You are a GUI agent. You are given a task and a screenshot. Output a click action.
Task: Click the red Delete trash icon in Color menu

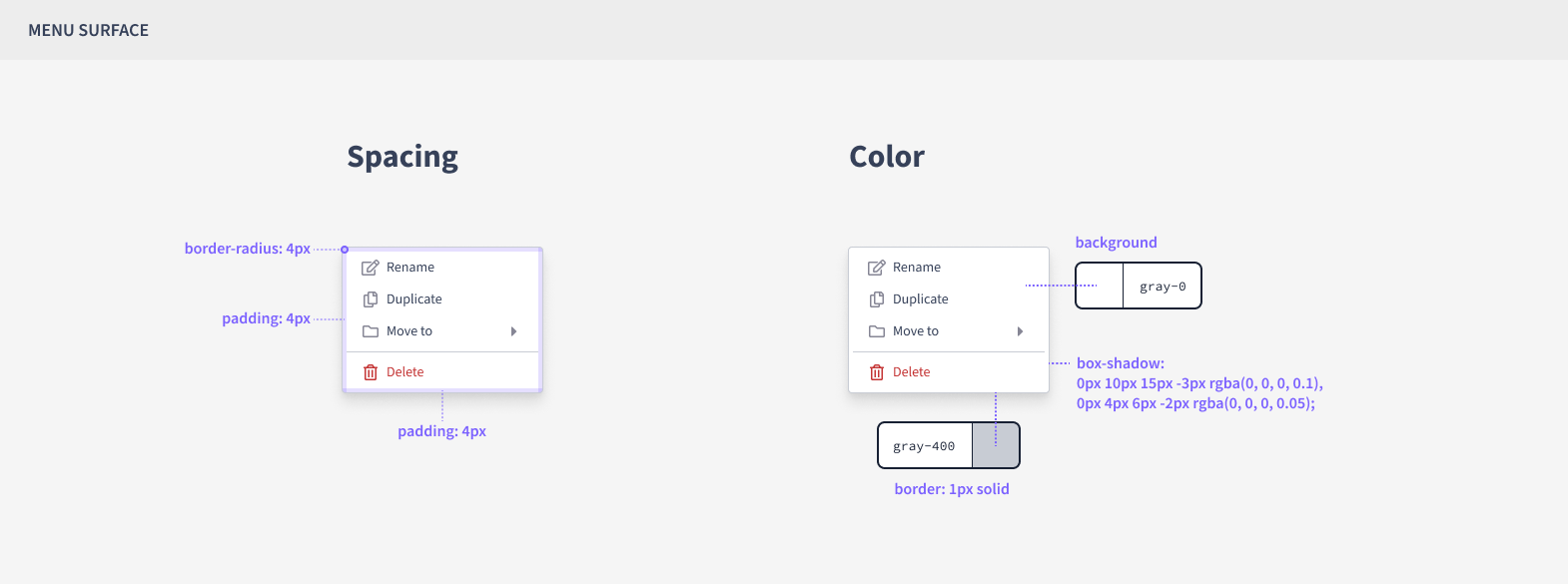tap(877, 372)
